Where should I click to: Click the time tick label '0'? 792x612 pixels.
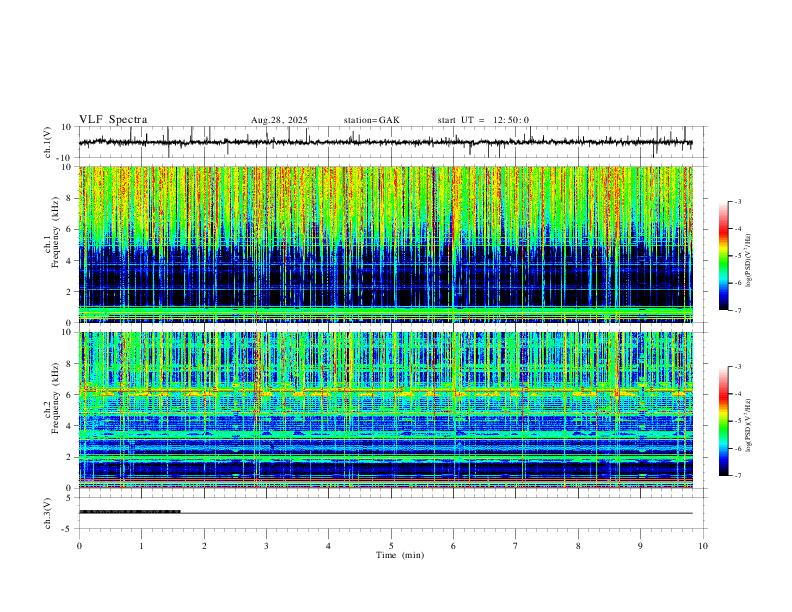pyautogui.click(x=79, y=546)
